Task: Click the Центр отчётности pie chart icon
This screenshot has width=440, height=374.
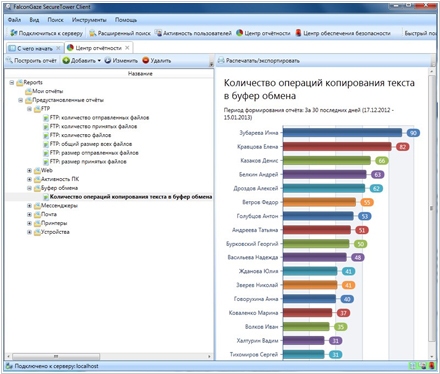Action: pyautogui.click(x=239, y=33)
